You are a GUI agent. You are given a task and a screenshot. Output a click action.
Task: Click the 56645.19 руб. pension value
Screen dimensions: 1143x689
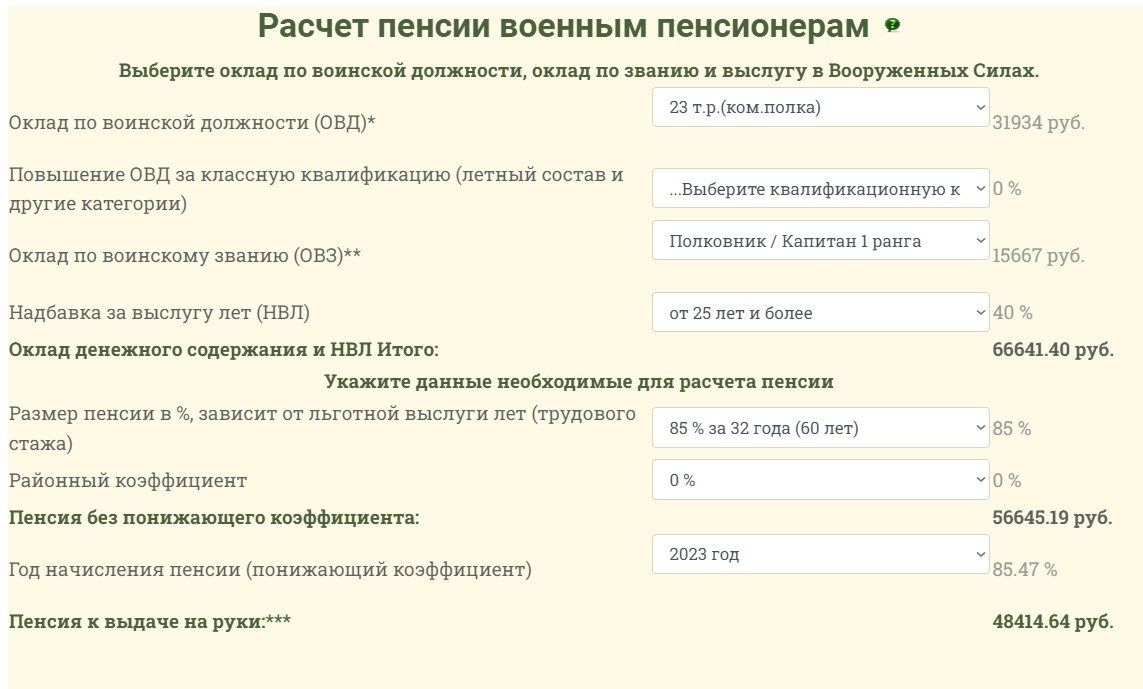pyautogui.click(x=1052, y=518)
